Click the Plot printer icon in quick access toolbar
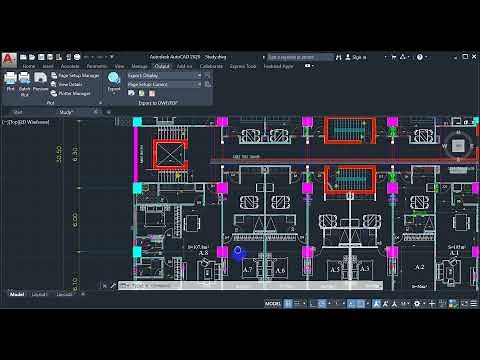The height and width of the screenshot is (360, 480). 77,57
